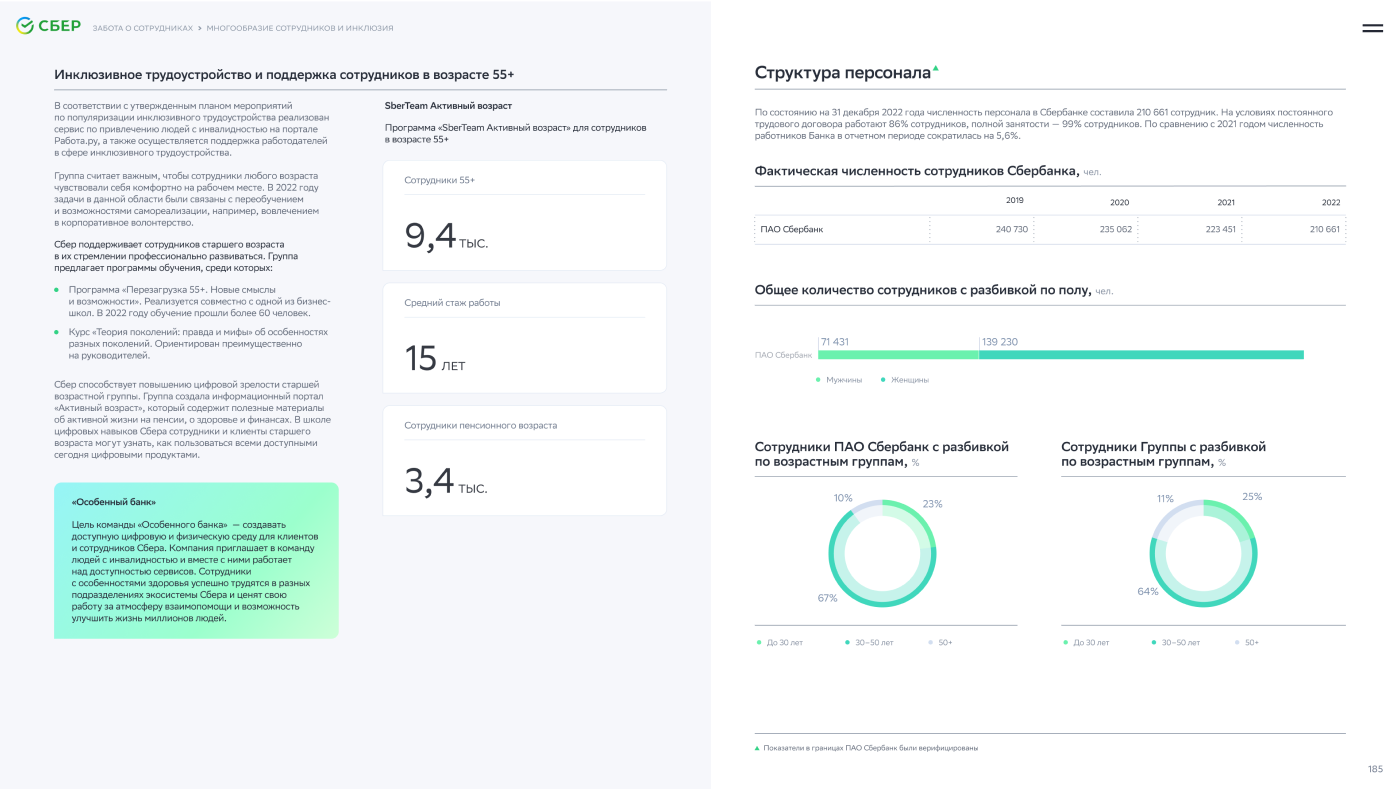The width and height of the screenshot is (1400, 789).
Task: Click 11% label on the Group donut chart
Action: 1165,498
